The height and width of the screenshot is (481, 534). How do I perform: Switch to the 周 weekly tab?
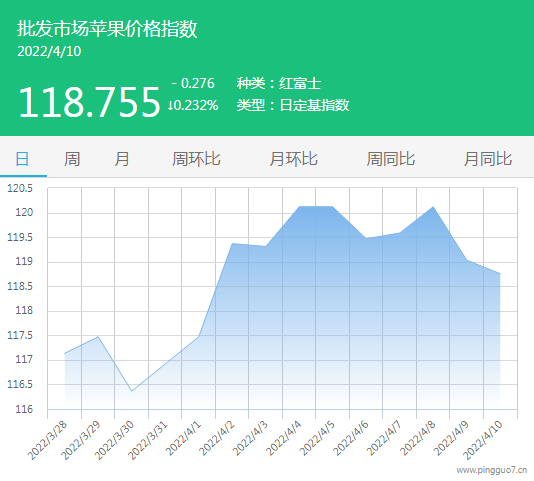click(72, 159)
